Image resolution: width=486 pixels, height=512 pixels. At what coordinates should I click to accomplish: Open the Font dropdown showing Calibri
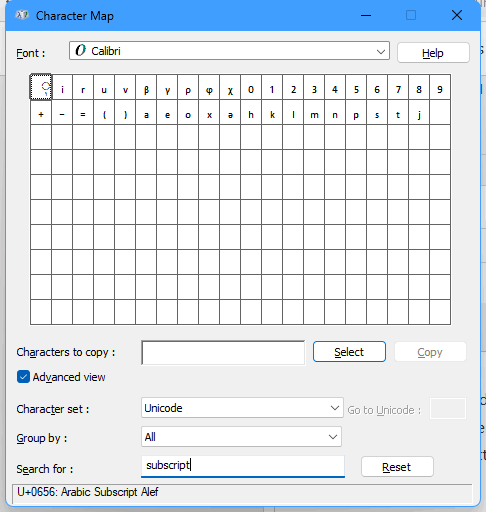[x=229, y=51]
